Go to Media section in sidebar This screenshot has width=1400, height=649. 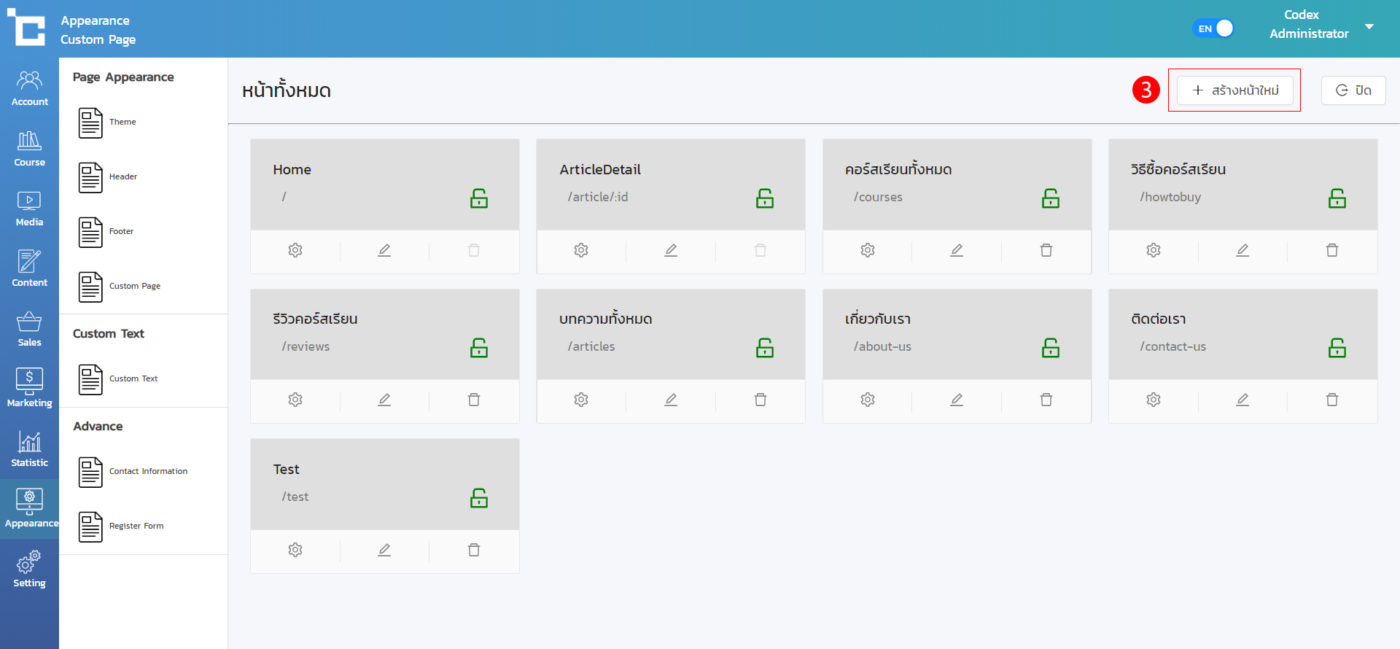29,208
